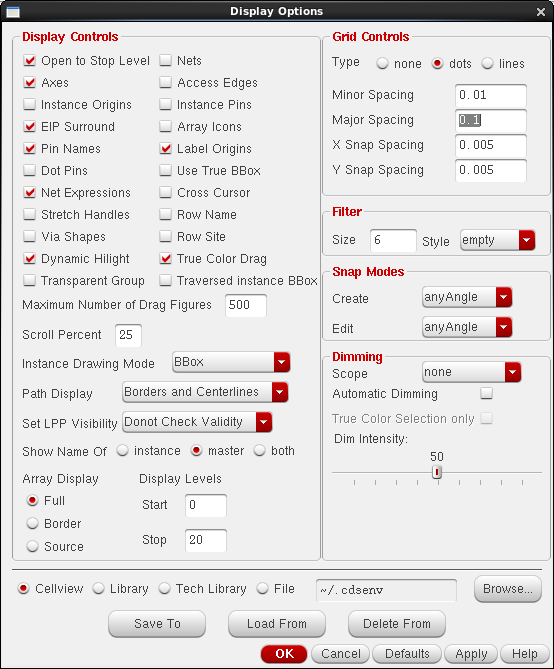
Task: Select Tech Library save target
Action: point(164,589)
